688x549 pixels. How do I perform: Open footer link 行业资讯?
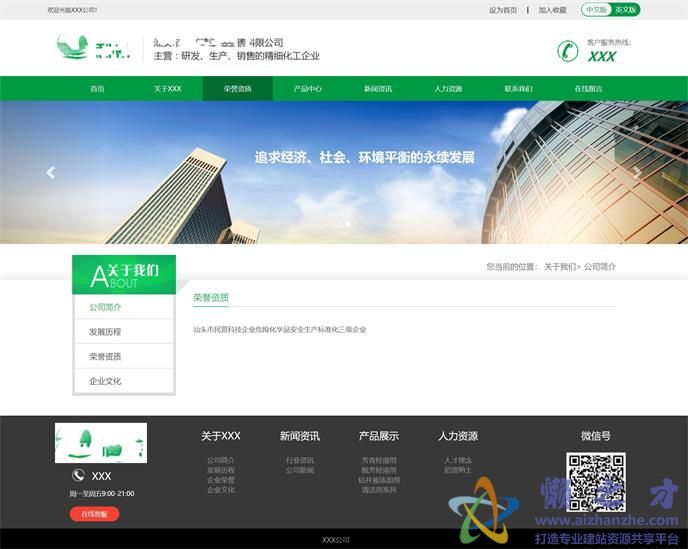click(300, 460)
